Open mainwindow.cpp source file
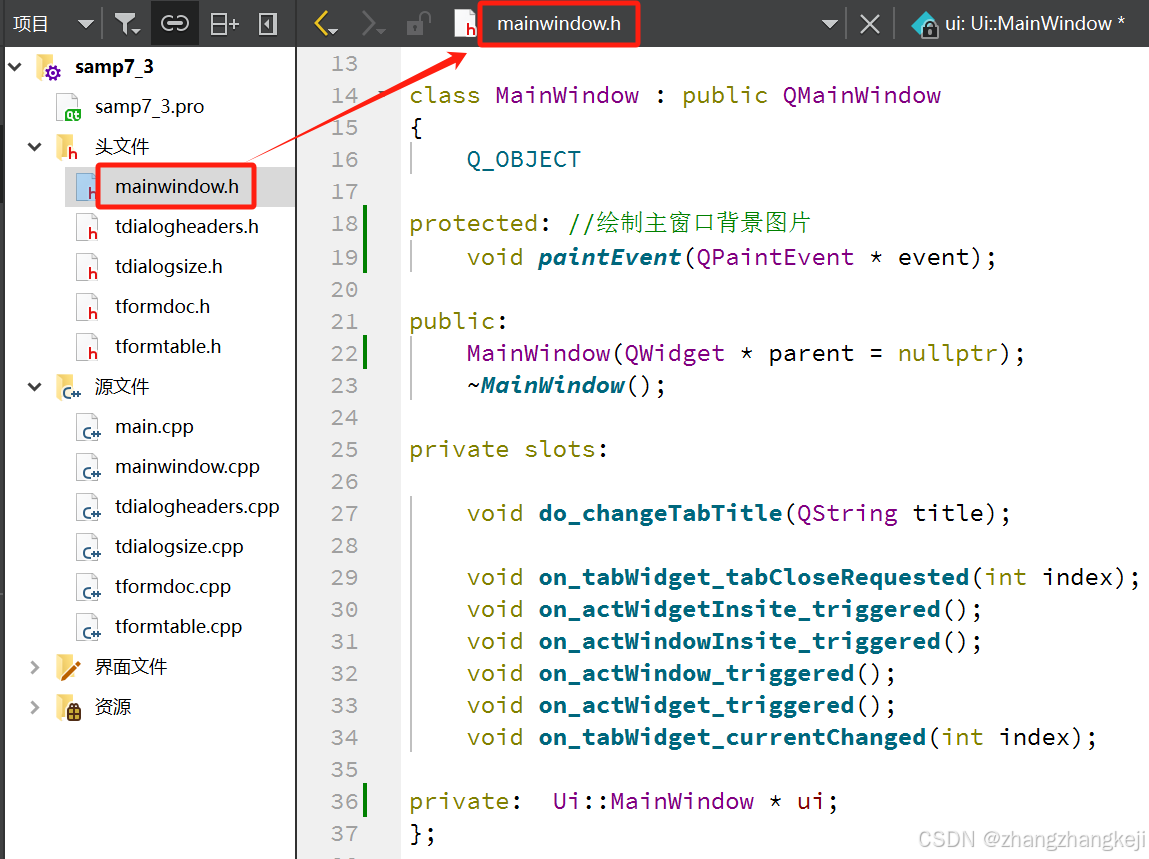Image resolution: width=1149 pixels, height=859 pixels. (187, 467)
